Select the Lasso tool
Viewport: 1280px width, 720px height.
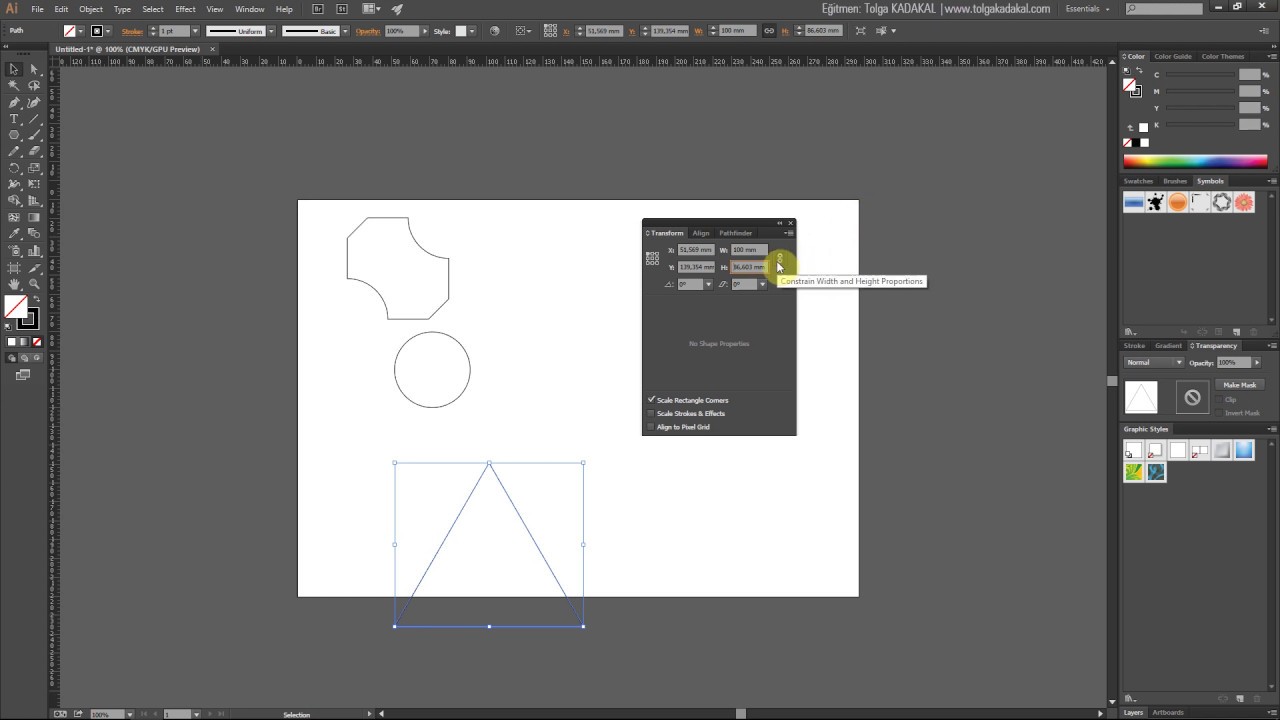coord(33,85)
